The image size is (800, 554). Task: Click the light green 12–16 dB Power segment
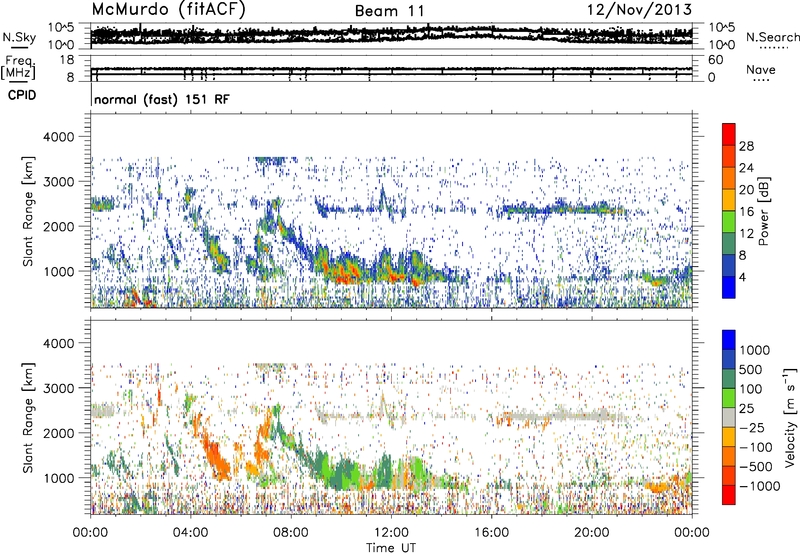(729, 222)
